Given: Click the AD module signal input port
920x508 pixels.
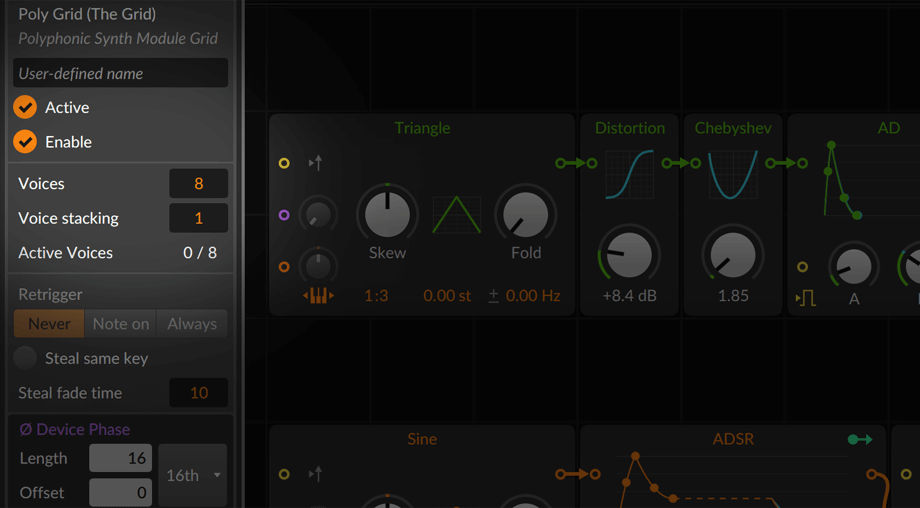Looking at the screenshot, I should (802, 163).
